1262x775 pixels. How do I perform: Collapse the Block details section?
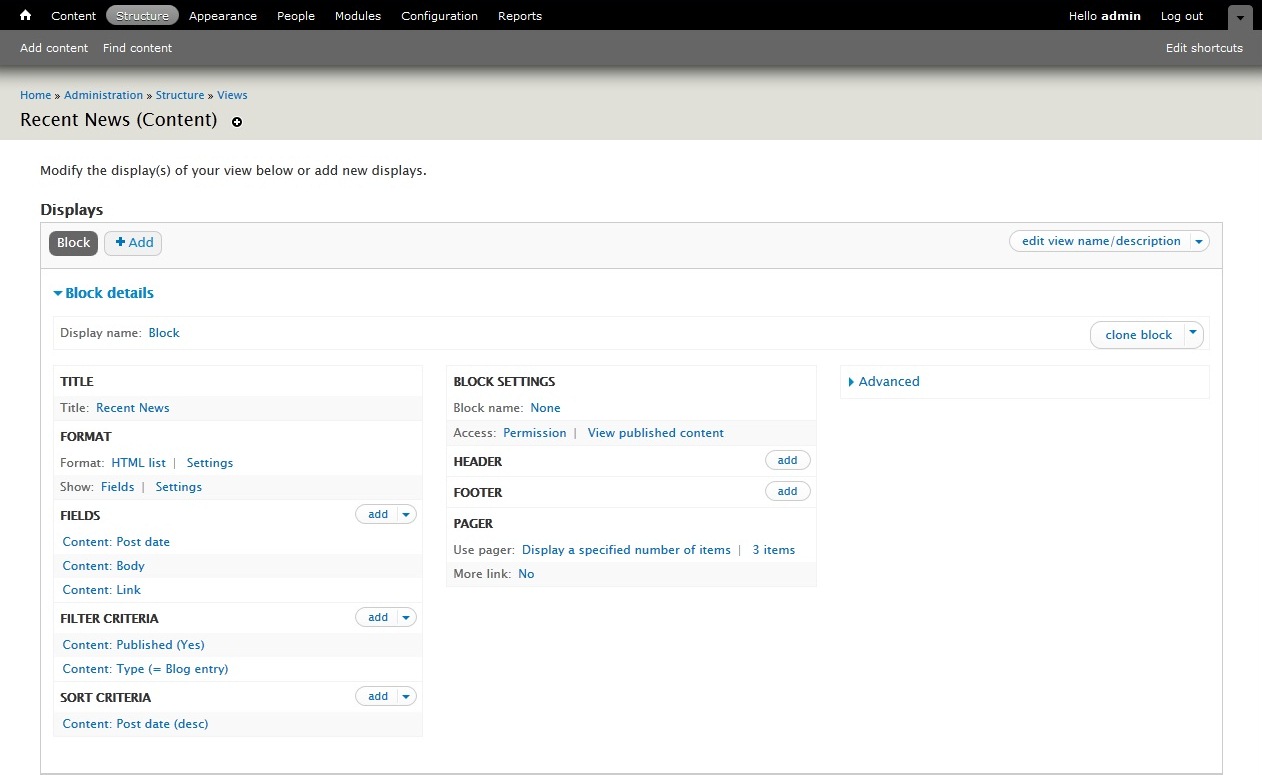[x=104, y=293]
